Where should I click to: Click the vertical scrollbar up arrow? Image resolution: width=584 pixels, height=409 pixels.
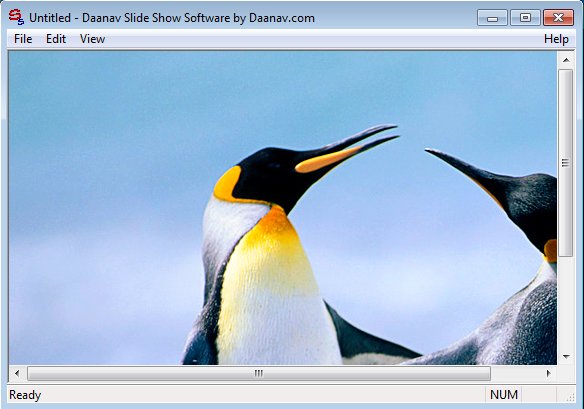pyautogui.click(x=566, y=60)
